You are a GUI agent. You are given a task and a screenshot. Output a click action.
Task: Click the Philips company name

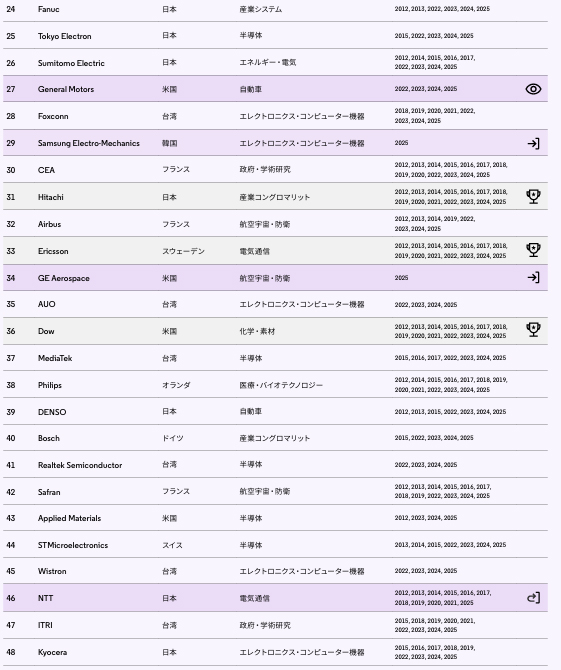[x=50, y=385]
